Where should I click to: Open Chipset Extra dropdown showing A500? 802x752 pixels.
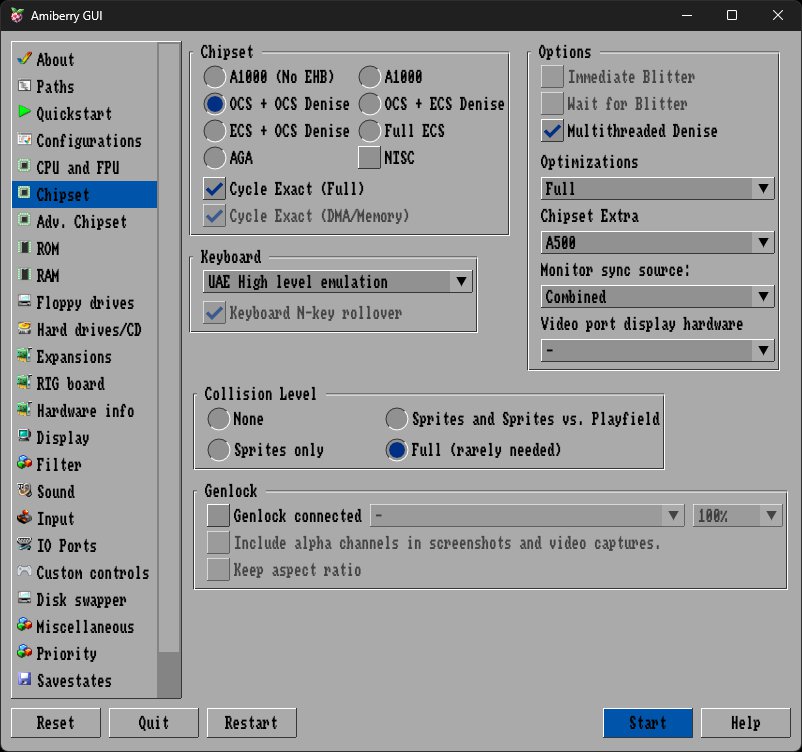tap(657, 242)
